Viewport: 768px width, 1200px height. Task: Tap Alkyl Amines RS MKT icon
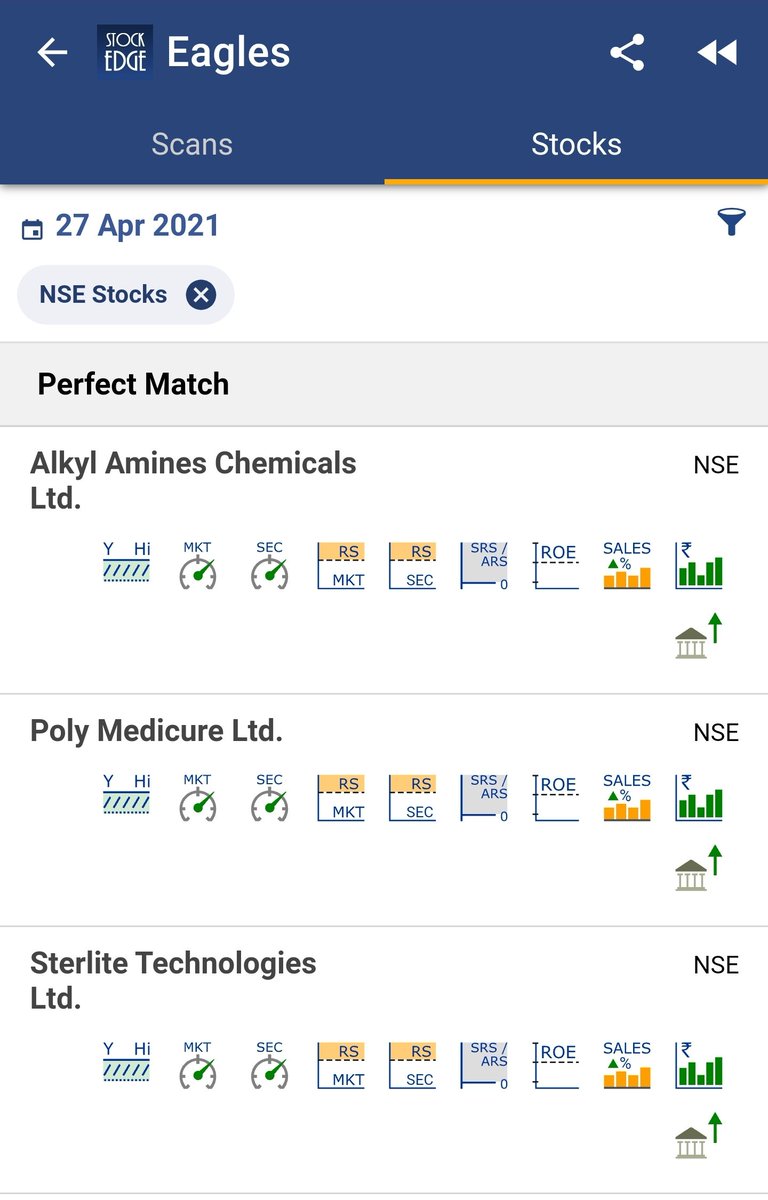[341, 565]
